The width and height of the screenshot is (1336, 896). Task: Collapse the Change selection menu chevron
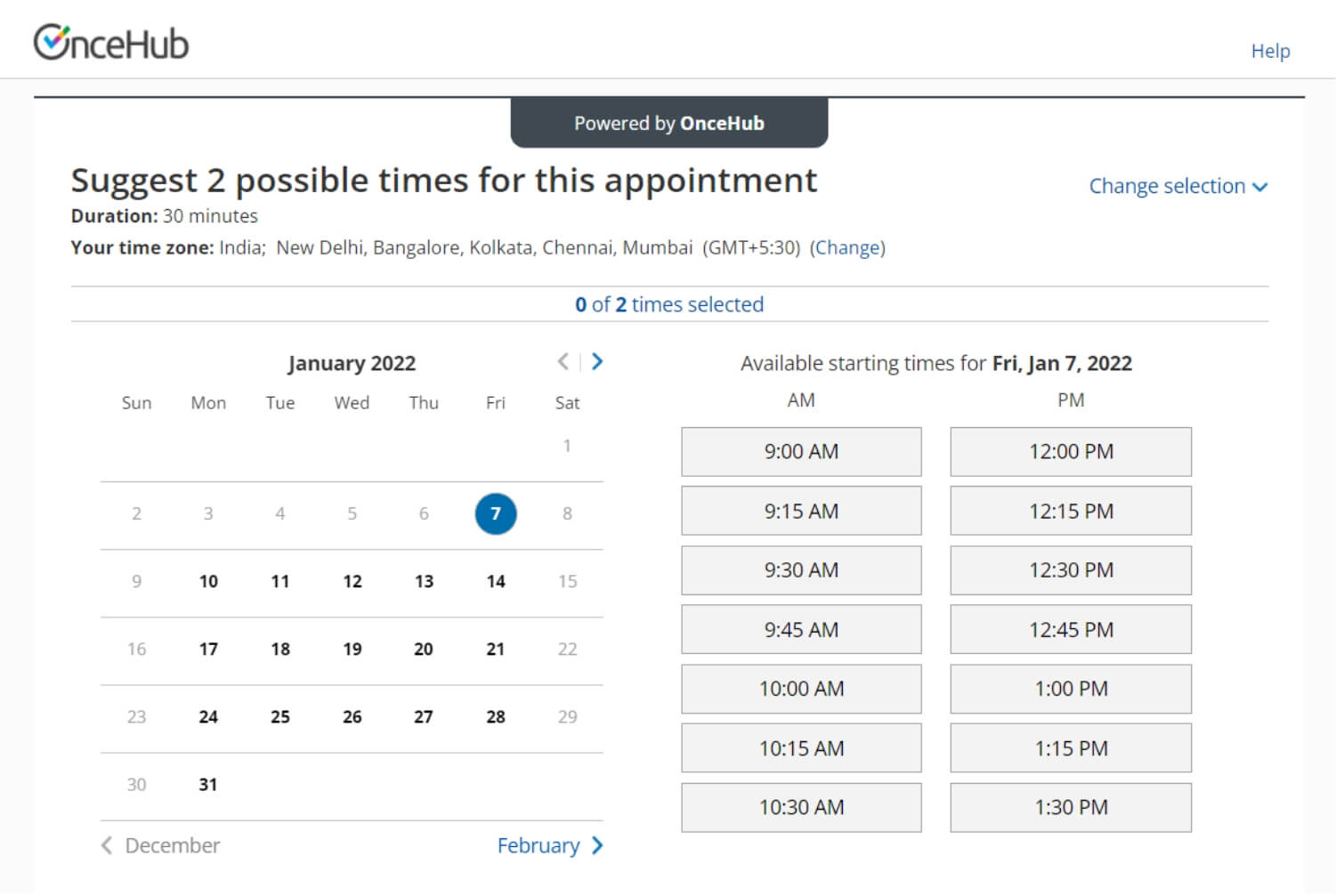[x=1260, y=187]
